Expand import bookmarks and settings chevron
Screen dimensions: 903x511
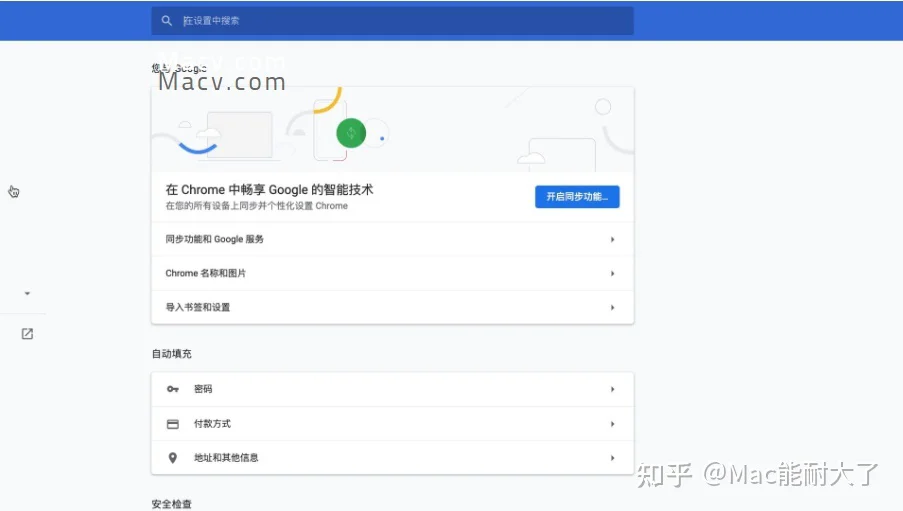pyautogui.click(x=612, y=307)
